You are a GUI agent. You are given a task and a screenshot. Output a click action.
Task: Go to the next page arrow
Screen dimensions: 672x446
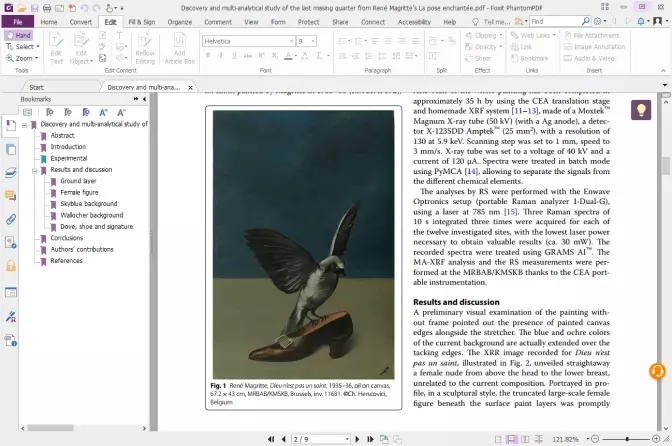point(357,439)
